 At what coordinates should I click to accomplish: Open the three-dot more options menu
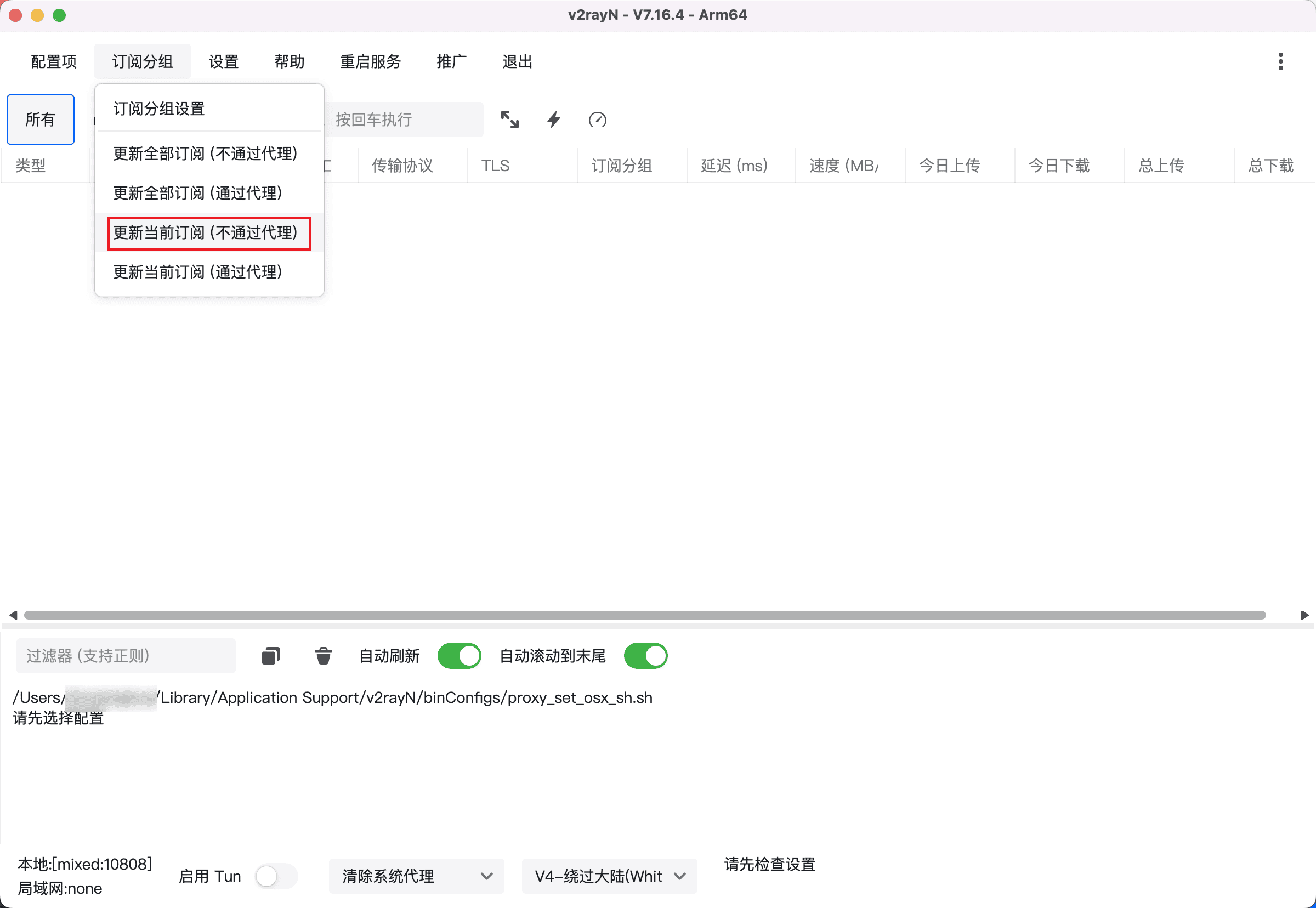pos(1280,61)
